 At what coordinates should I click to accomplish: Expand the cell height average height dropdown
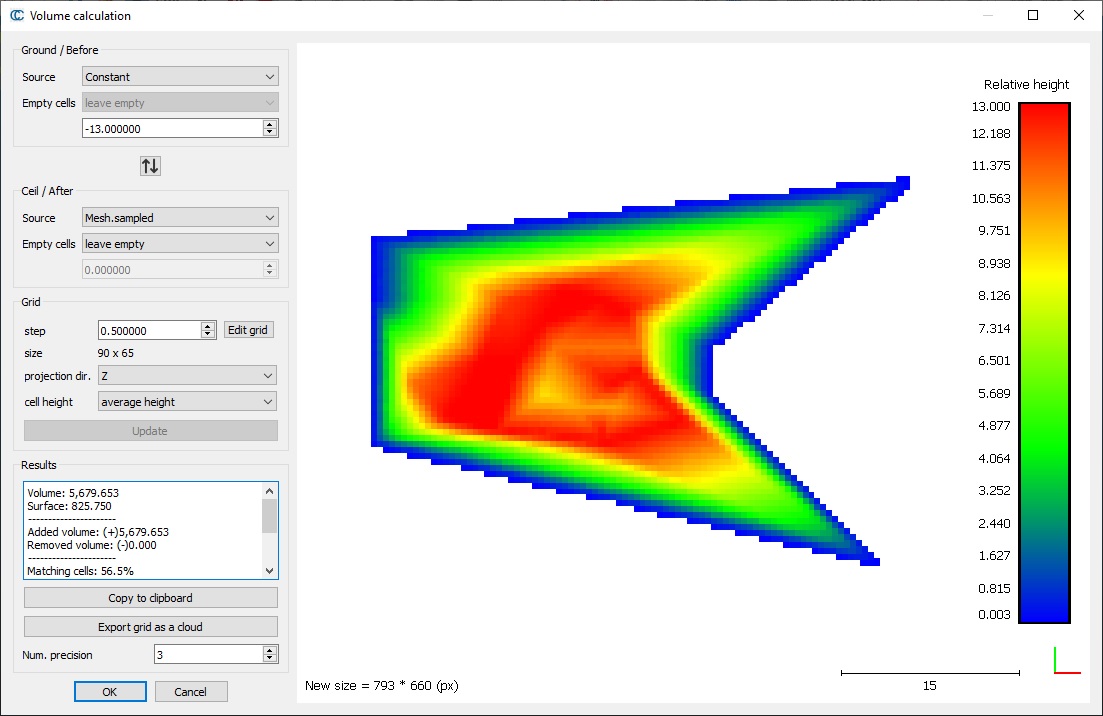click(x=187, y=402)
